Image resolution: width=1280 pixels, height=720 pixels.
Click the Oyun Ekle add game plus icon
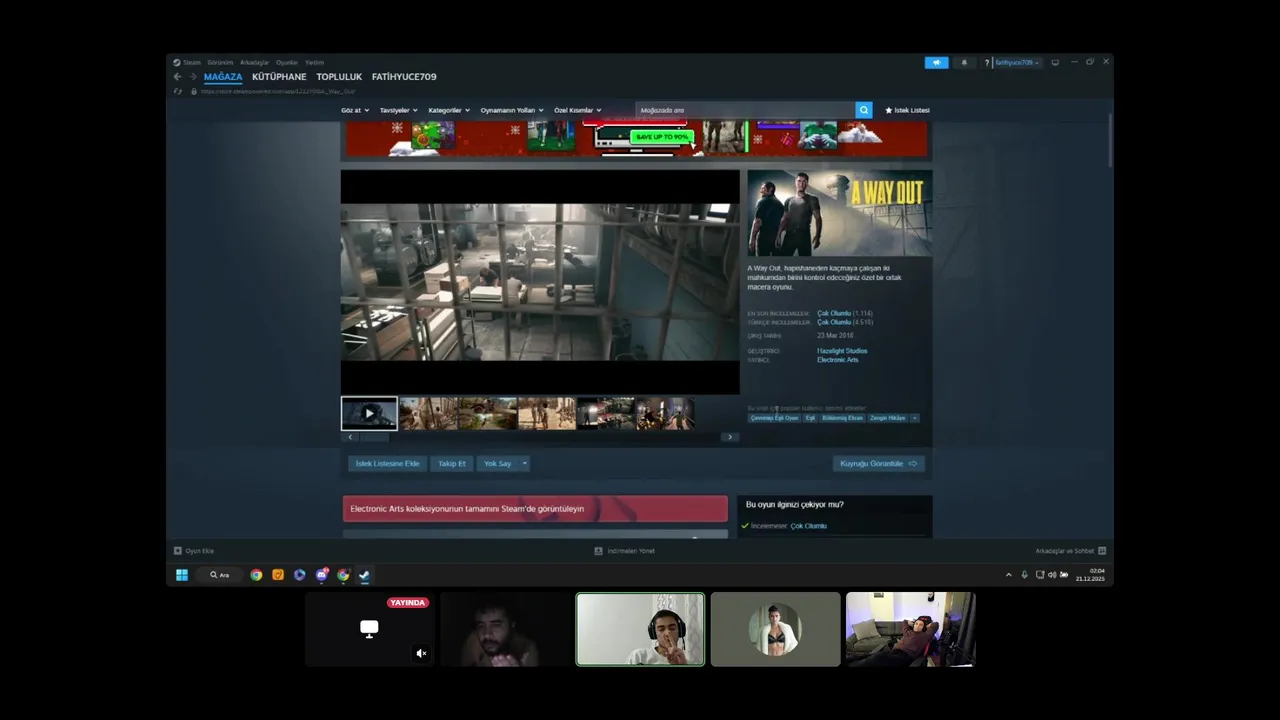178,551
